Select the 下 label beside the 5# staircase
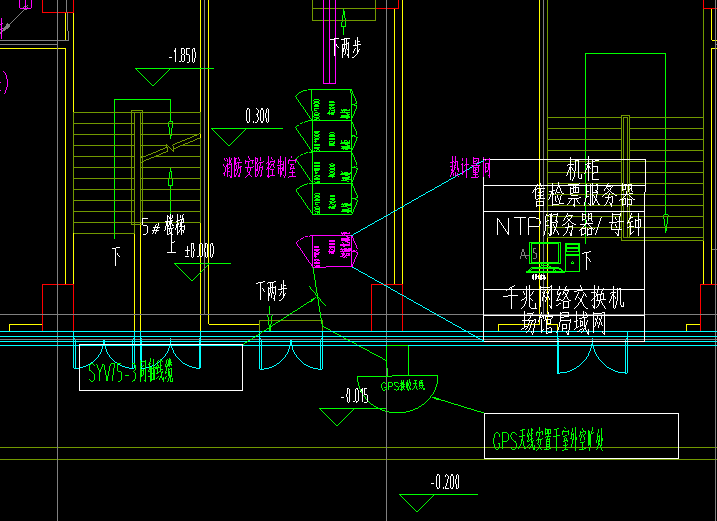 pos(116,256)
